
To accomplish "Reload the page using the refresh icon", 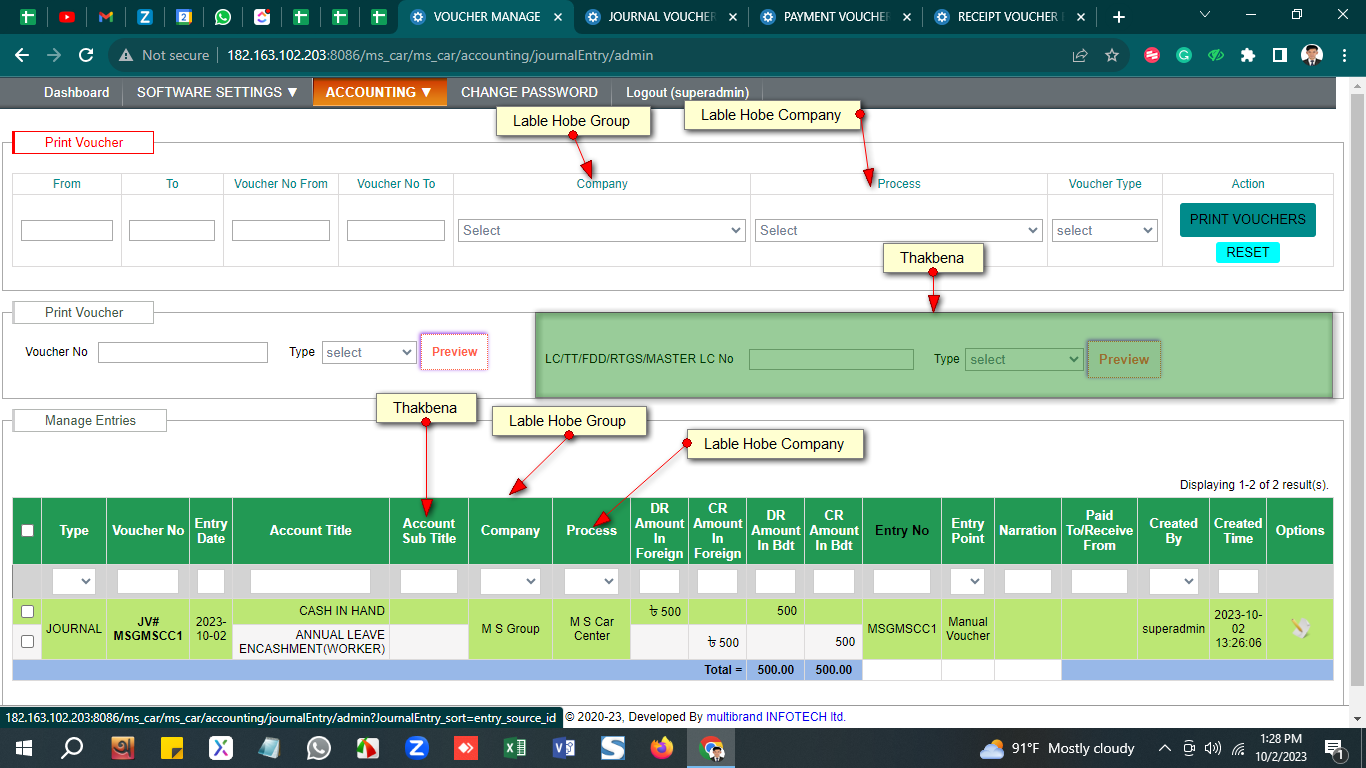I will (x=86, y=56).
